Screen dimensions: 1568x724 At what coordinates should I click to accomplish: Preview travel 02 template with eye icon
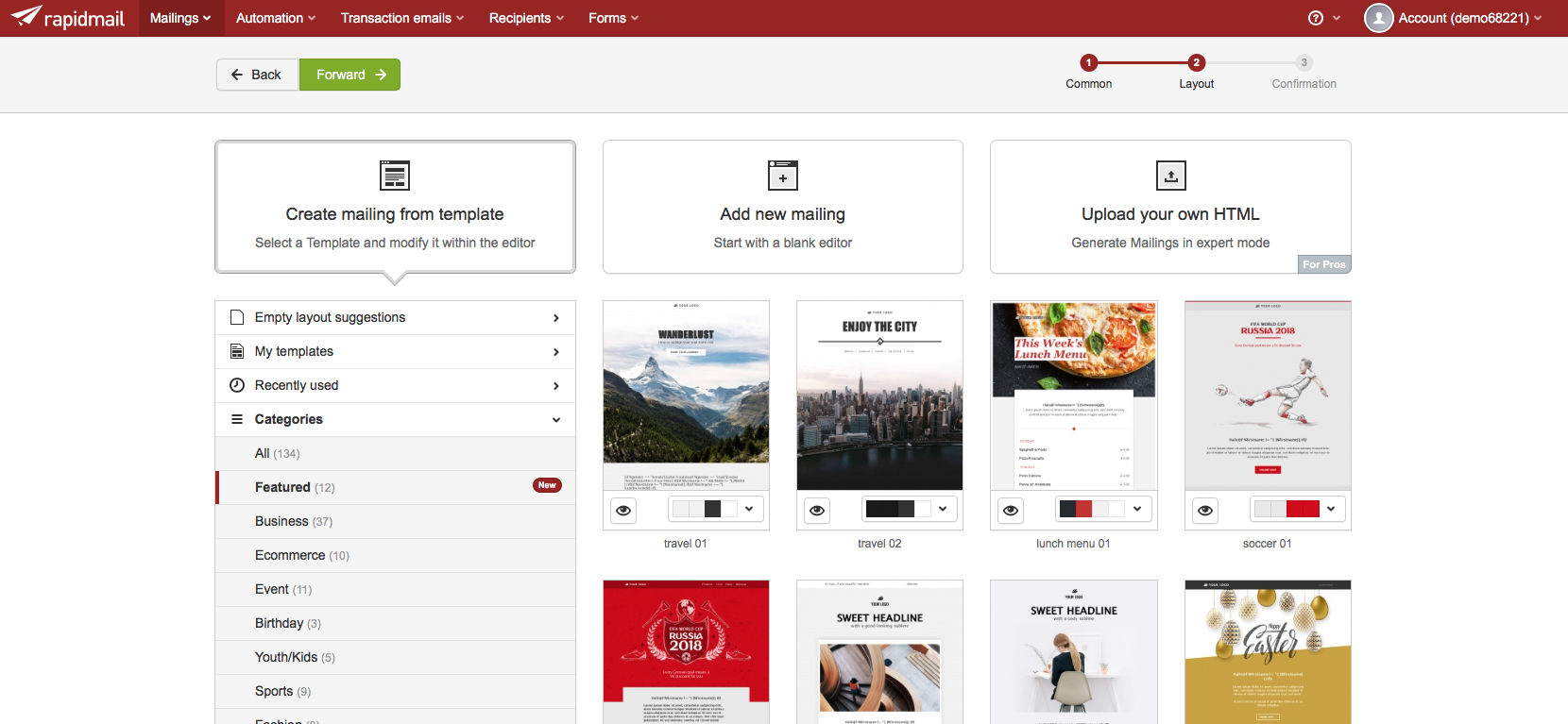point(817,510)
